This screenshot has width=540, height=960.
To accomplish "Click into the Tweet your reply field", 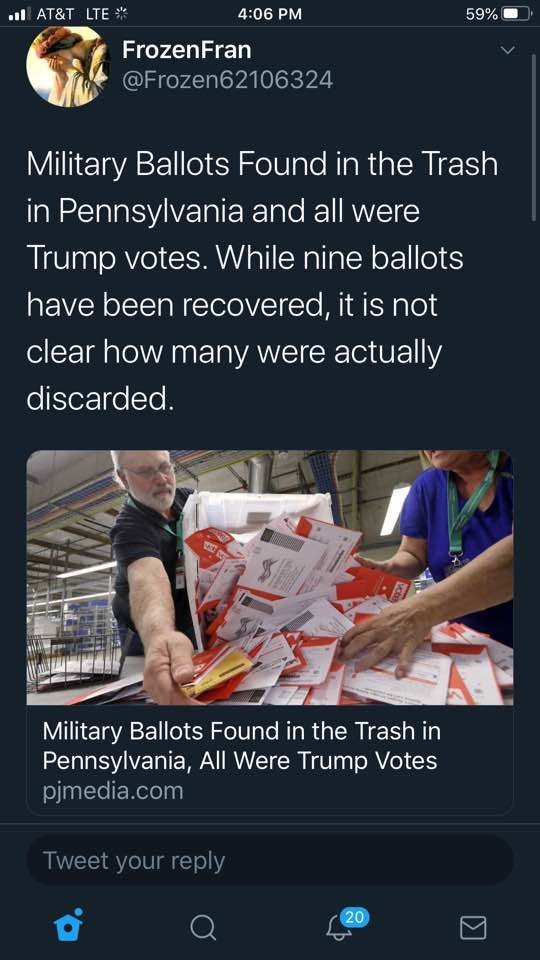I will pos(270,860).
